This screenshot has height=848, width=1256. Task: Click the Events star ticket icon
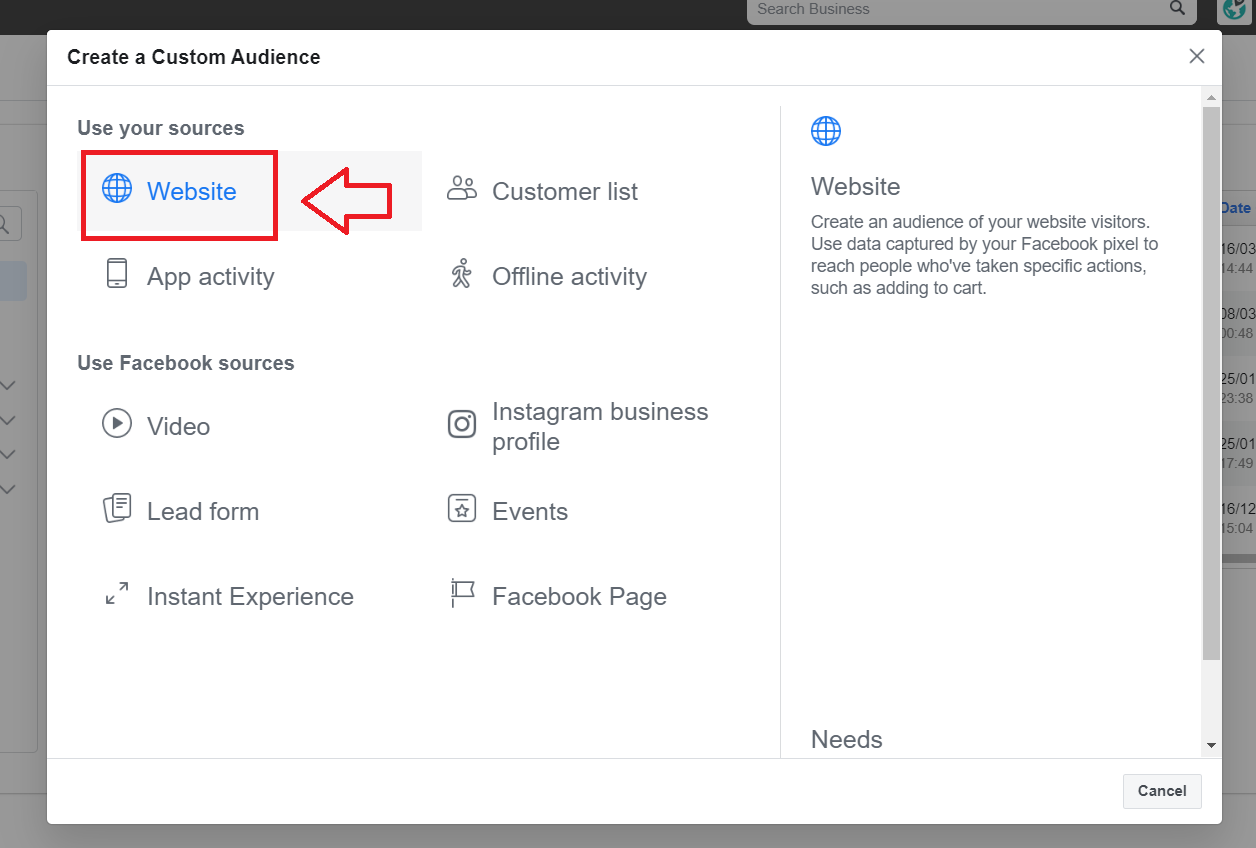(x=461, y=508)
